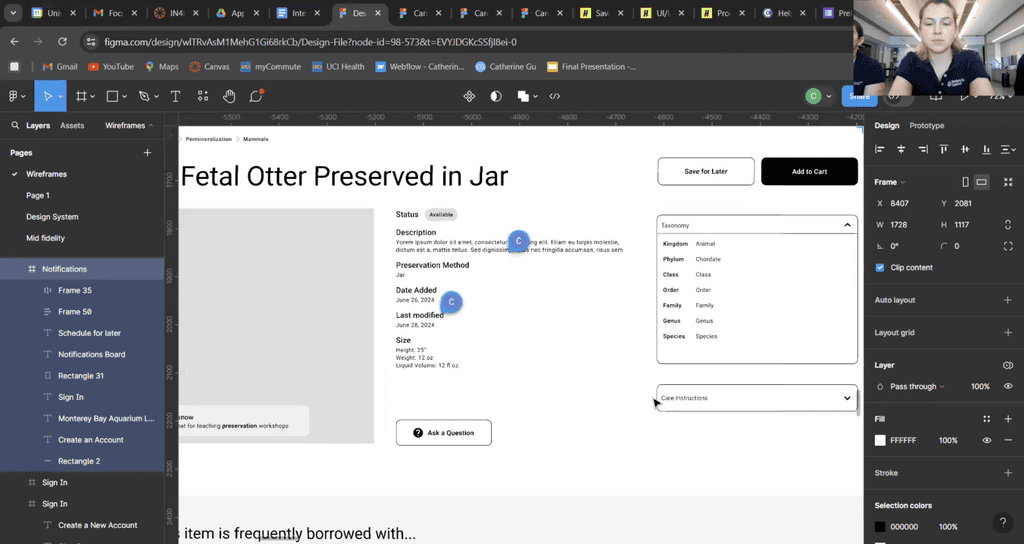Select the Rectangle shape tool
The height and width of the screenshot is (544, 1024).
pos(112,97)
